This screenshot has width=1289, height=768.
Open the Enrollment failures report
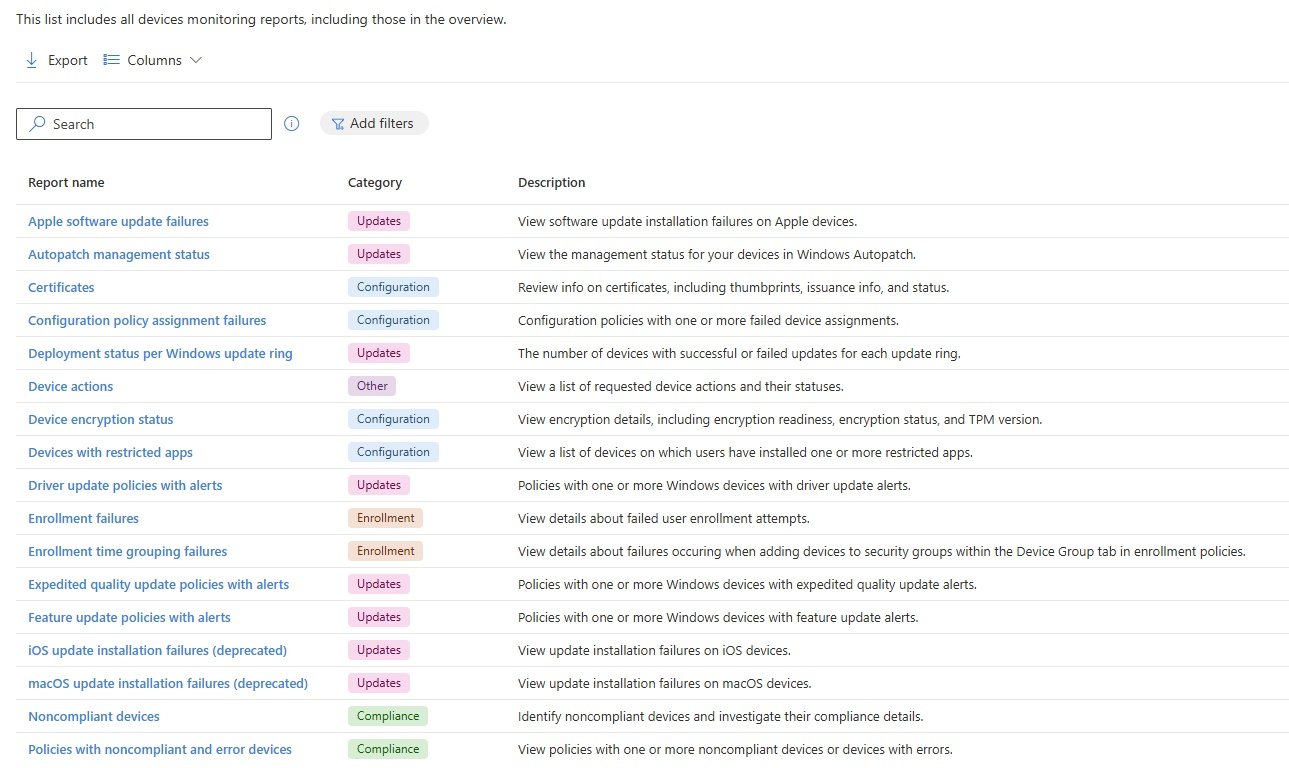[x=83, y=518]
